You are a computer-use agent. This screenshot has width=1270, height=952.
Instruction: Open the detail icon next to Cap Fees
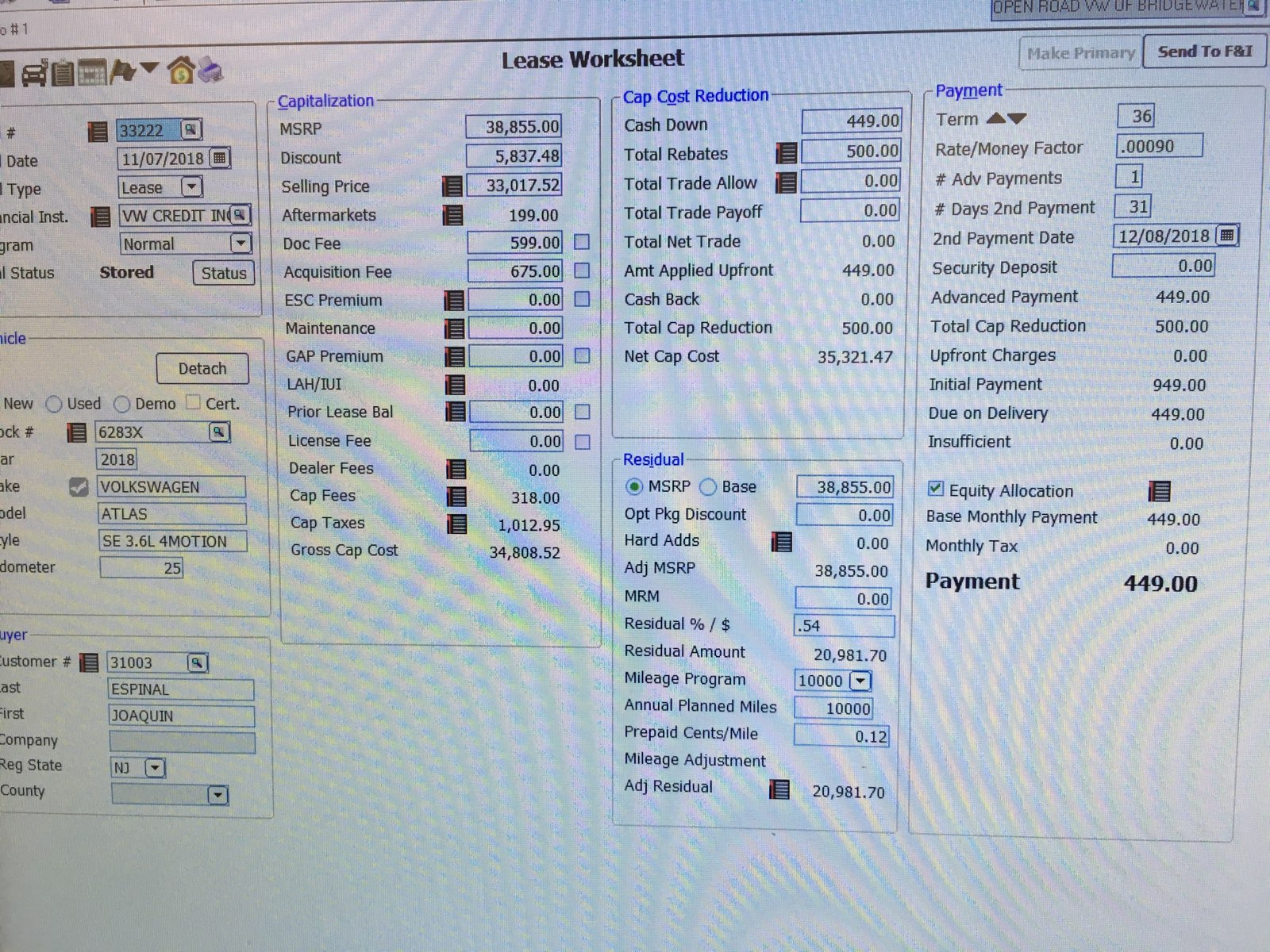(456, 497)
